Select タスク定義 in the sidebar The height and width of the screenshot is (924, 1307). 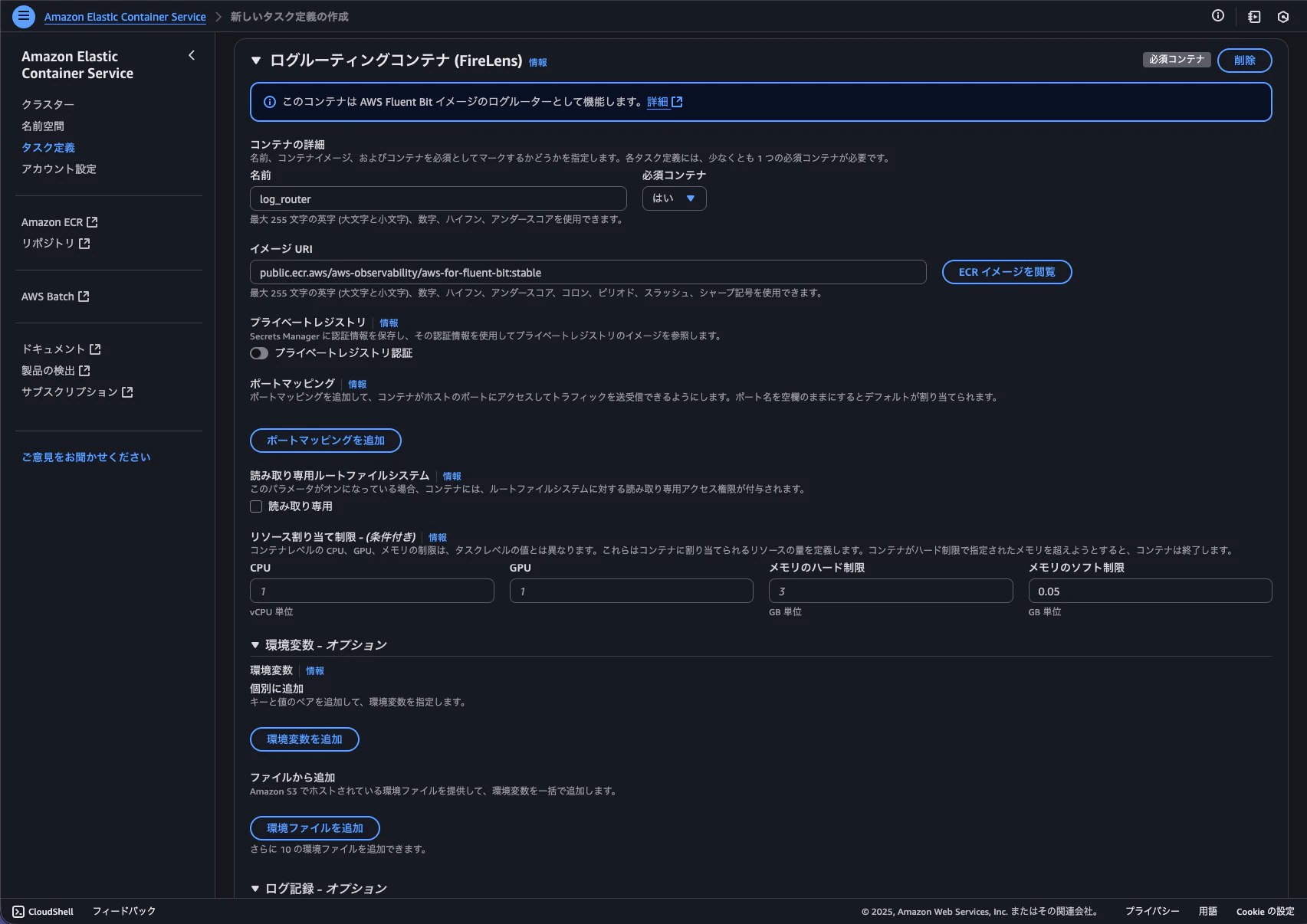[48, 147]
